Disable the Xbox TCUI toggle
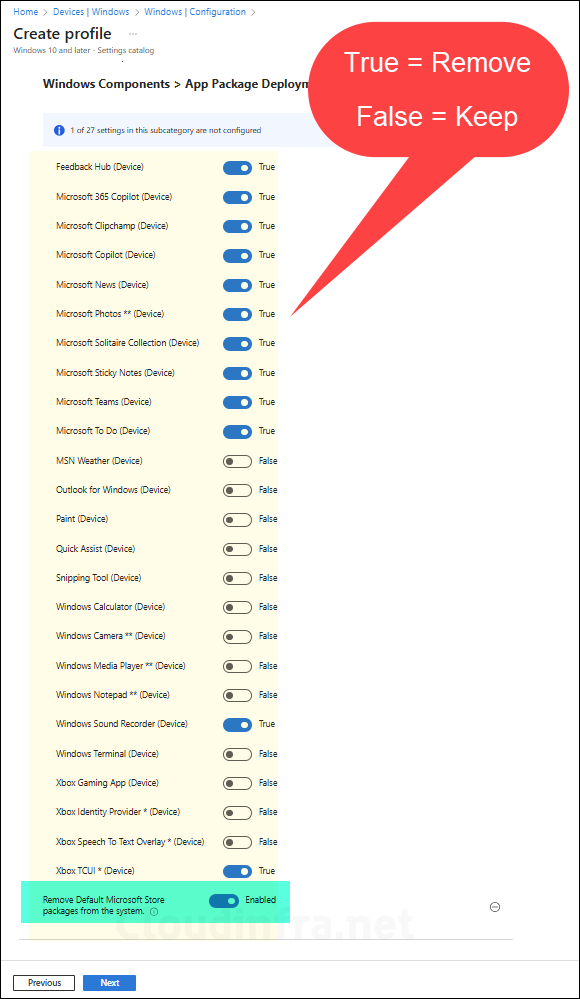This screenshot has width=580, height=999. point(237,871)
